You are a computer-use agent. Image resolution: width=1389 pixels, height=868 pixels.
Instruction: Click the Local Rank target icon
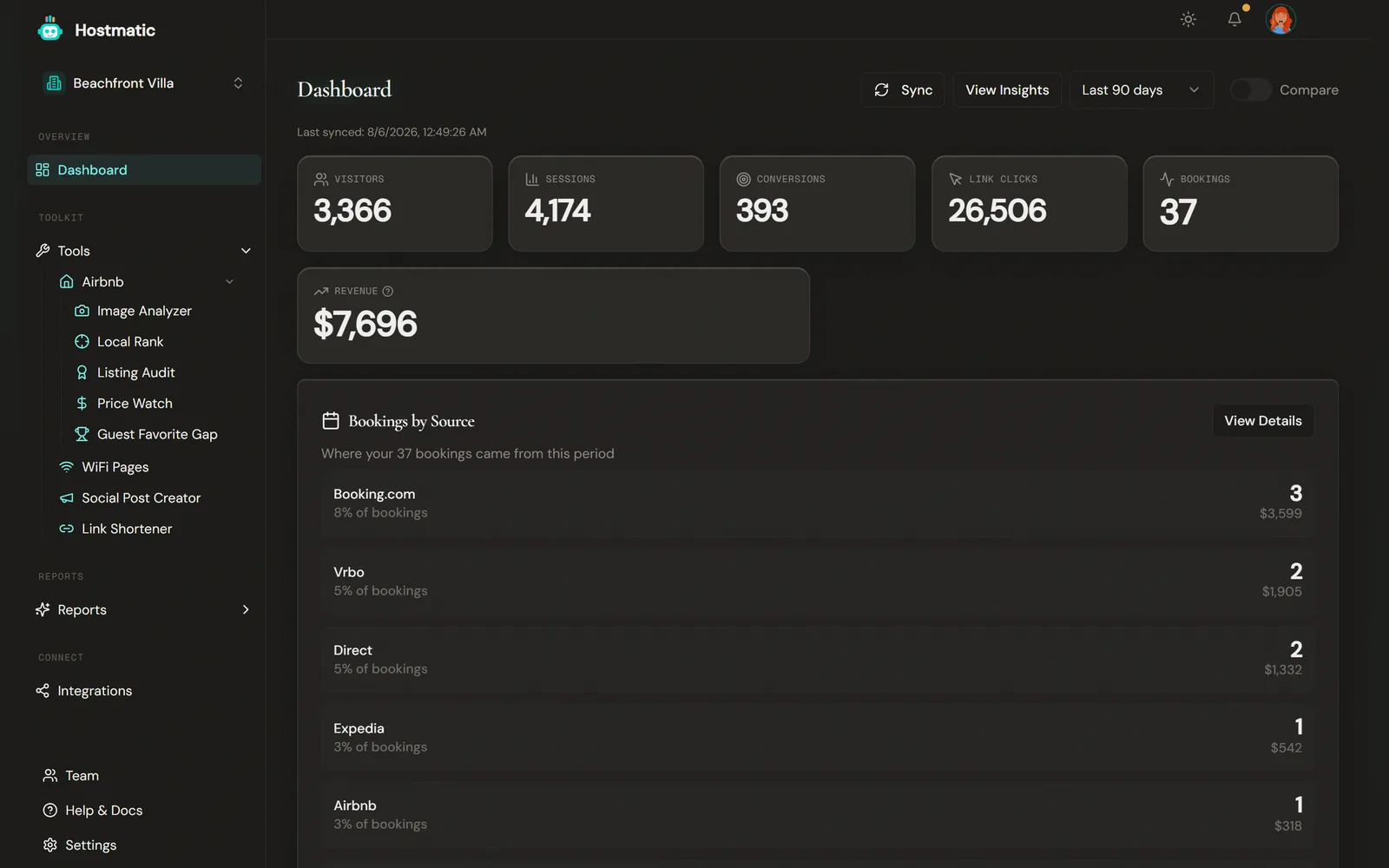[82, 342]
